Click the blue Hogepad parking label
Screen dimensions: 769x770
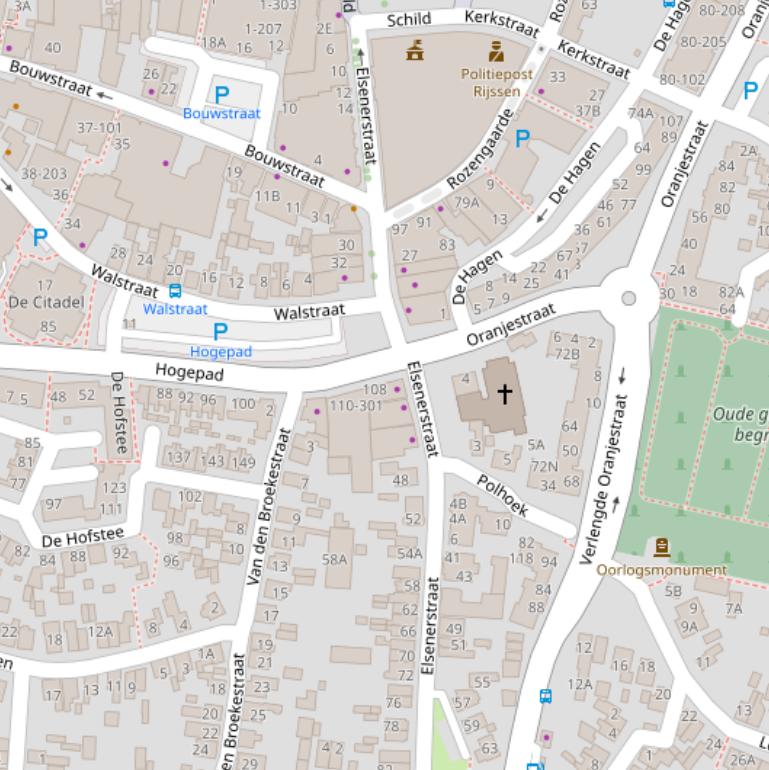[x=221, y=352]
